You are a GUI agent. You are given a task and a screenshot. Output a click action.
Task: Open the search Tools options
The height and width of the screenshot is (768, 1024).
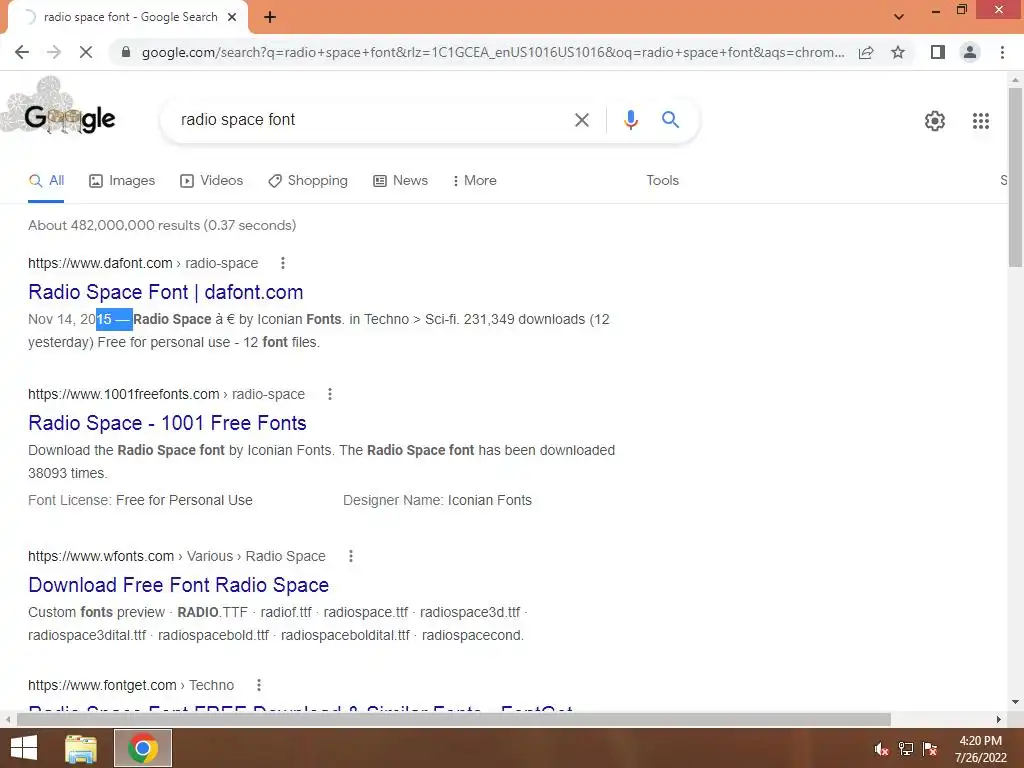(x=662, y=181)
